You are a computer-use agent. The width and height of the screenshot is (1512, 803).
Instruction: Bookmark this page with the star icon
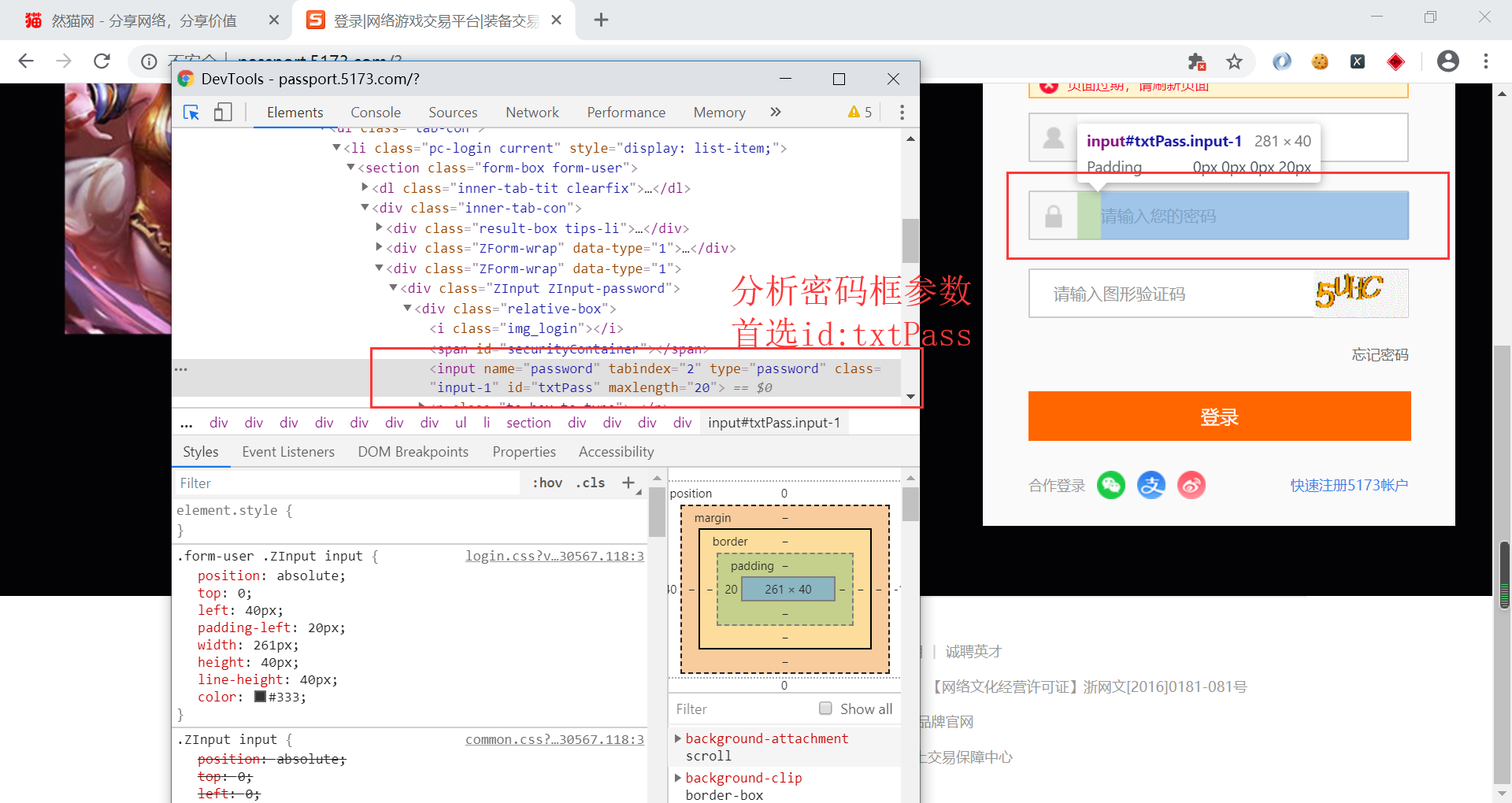coord(1234,61)
